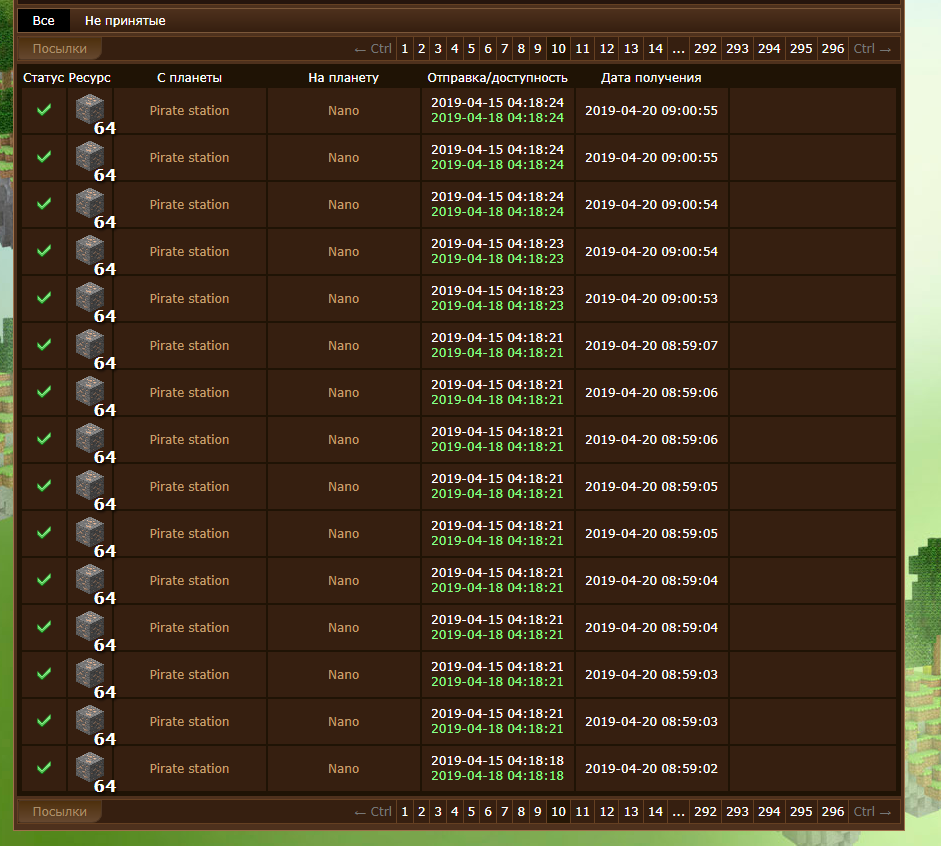This screenshot has height=846, width=941.
Task: Go to page 296 in top pagination
Action: coord(832,49)
